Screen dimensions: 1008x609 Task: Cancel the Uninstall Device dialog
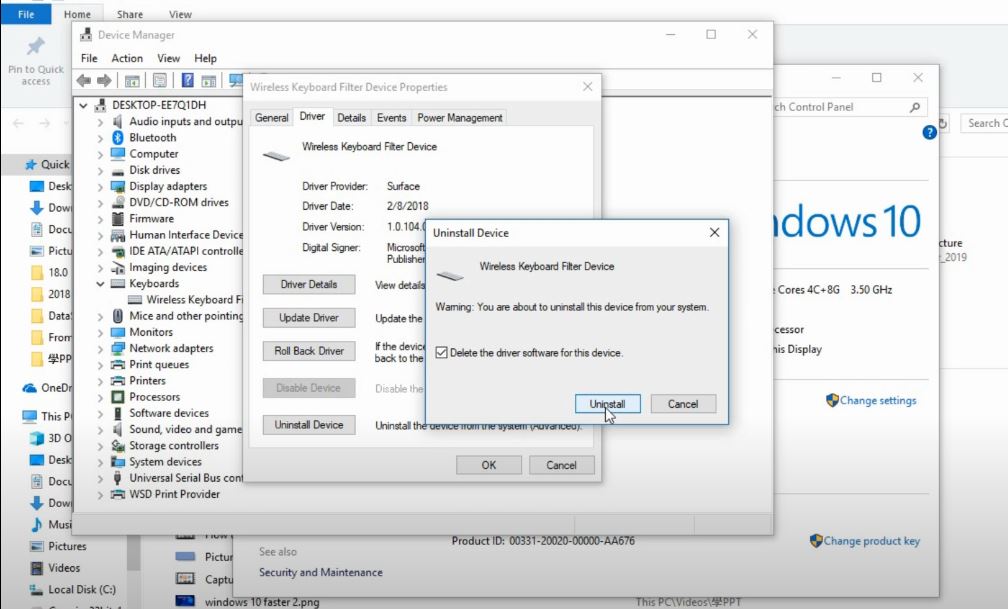pos(683,404)
